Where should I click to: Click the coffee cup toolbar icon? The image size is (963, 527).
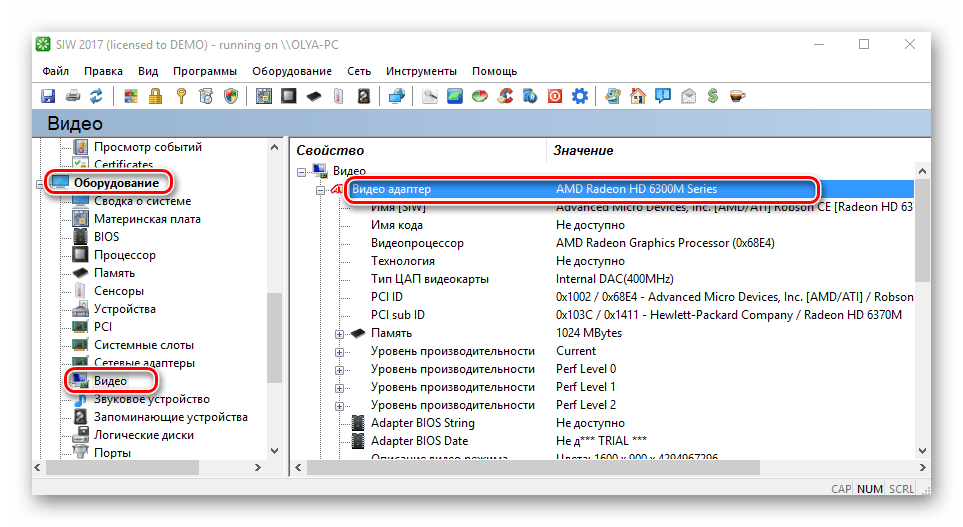click(x=737, y=96)
